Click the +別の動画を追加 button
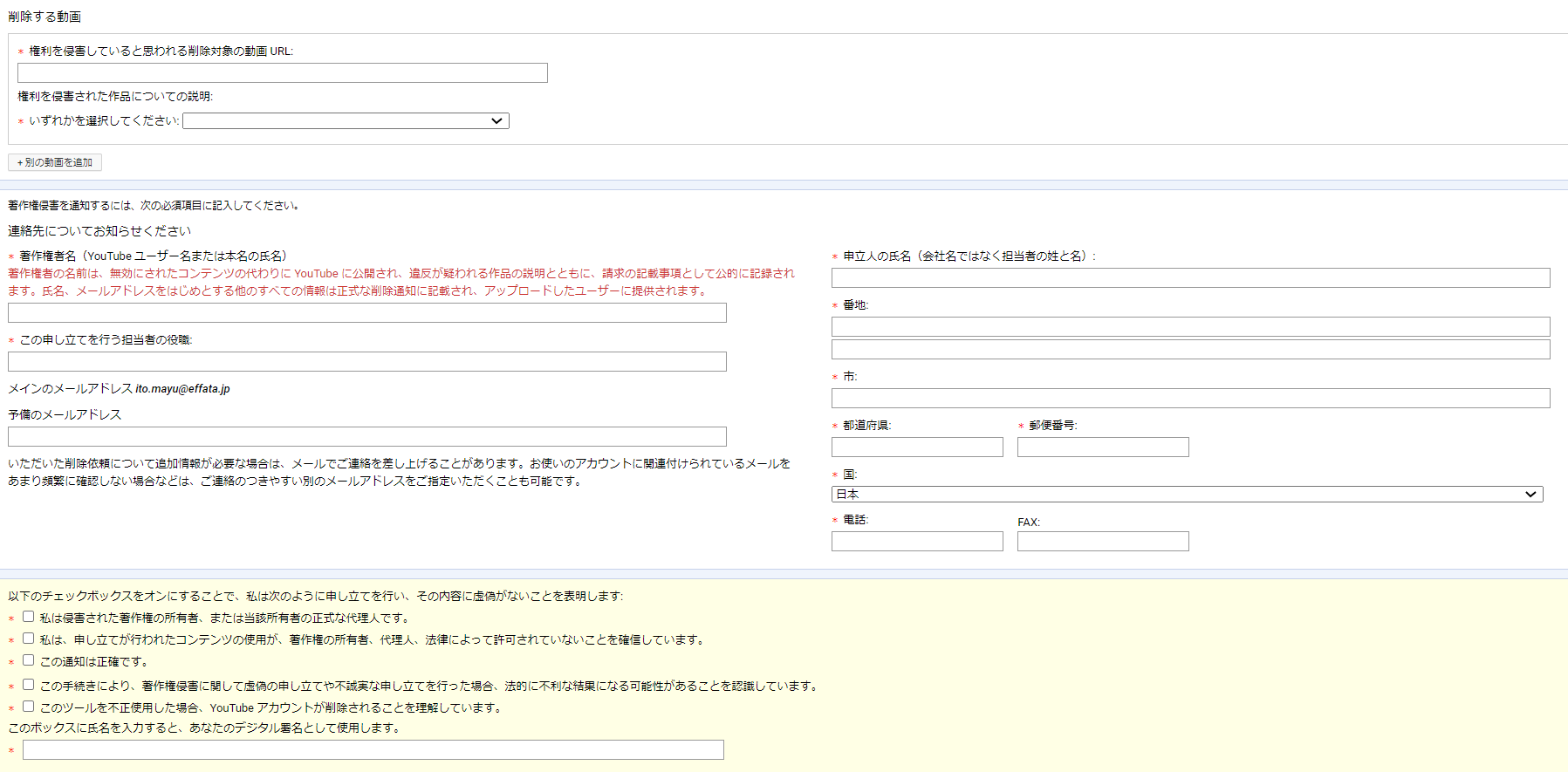 pos(55,162)
